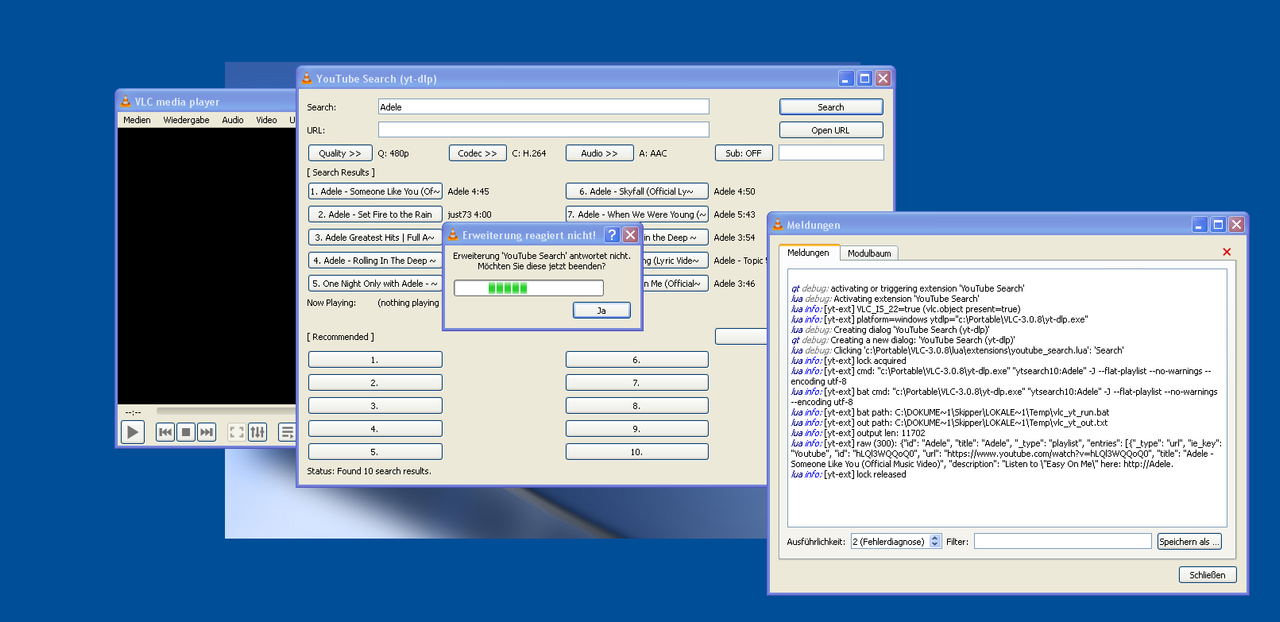The height and width of the screenshot is (622, 1280).
Task: Click the red X clear icon in Meldungen
Action: pyautogui.click(x=1227, y=252)
